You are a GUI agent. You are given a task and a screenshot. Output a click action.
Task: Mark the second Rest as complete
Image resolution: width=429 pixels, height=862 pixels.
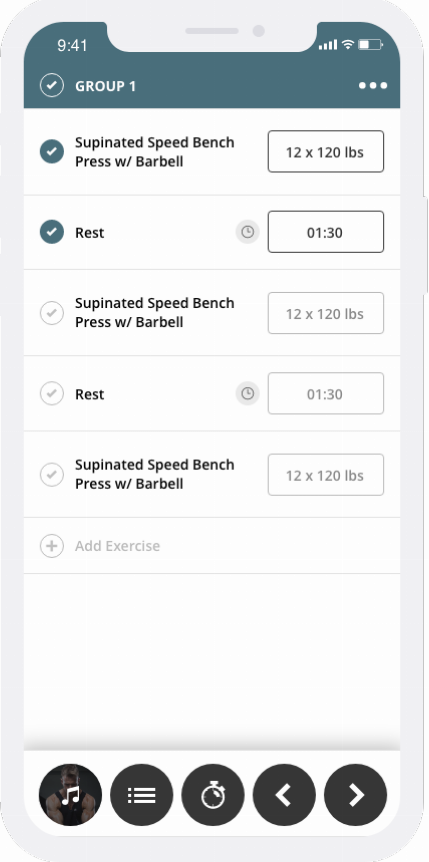(x=52, y=394)
